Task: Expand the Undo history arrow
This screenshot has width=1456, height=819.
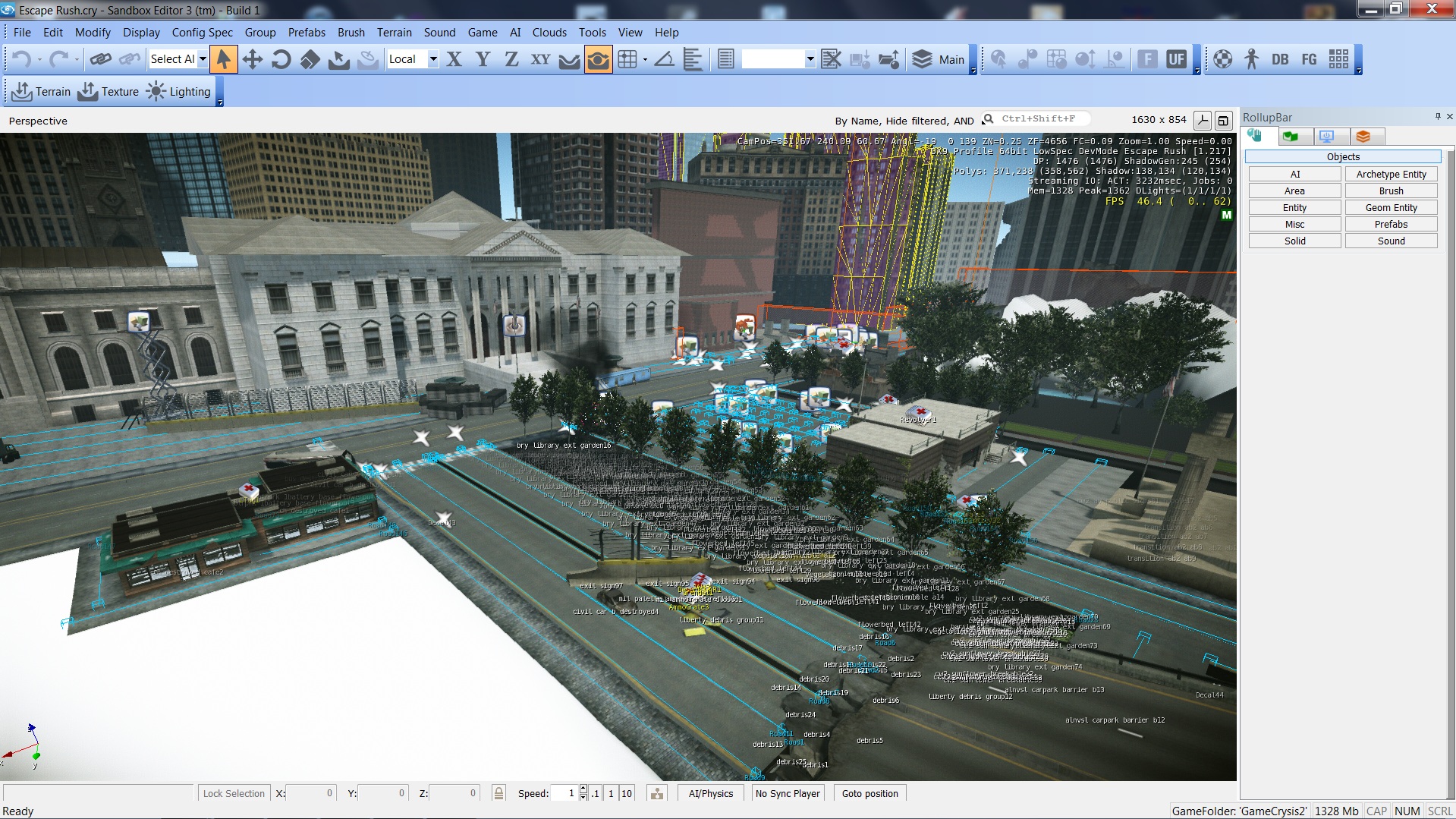Action: pos(39,59)
